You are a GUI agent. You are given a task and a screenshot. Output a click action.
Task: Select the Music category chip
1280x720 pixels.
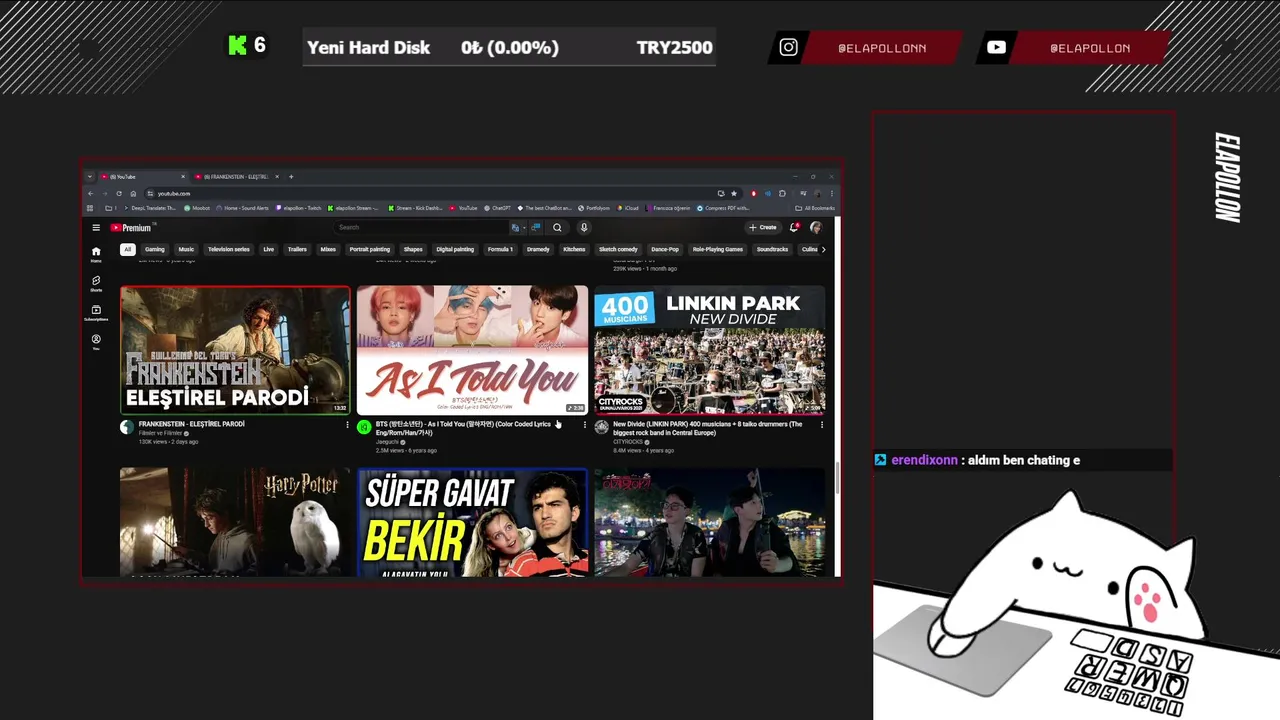click(x=186, y=249)
